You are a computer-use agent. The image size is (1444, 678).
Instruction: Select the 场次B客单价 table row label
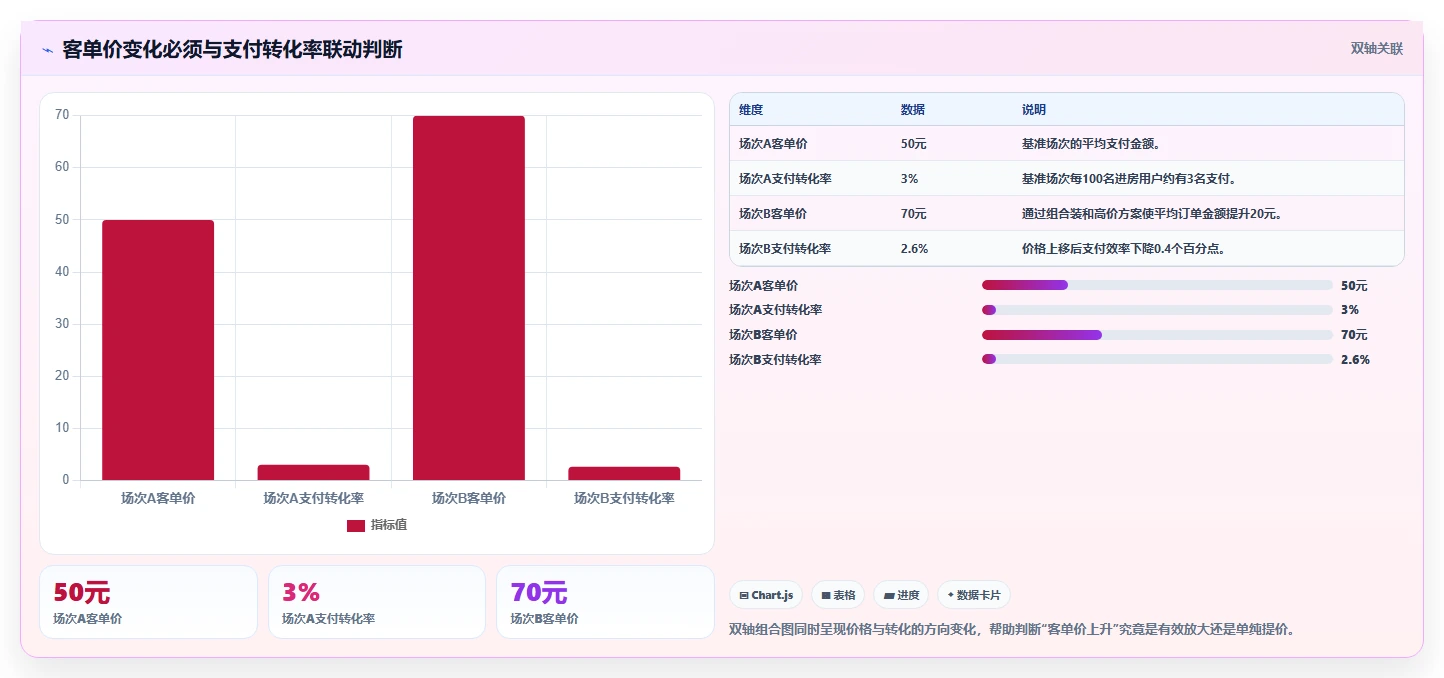tap(773, 214)
